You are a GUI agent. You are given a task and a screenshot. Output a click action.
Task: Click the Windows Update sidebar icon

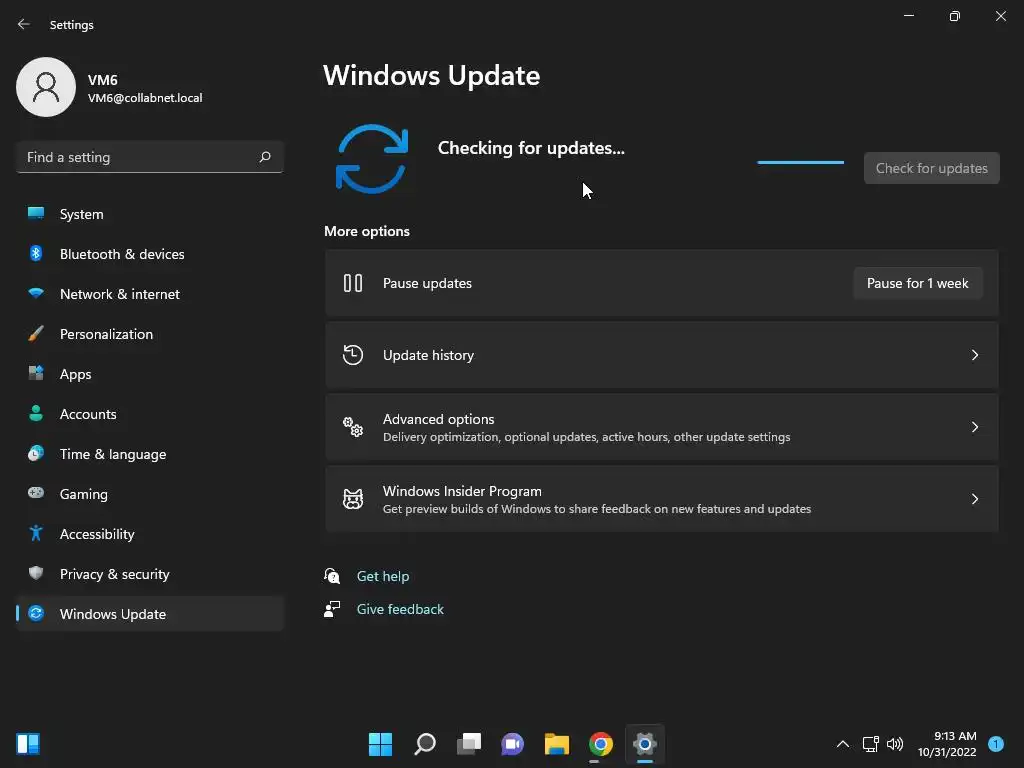click(36, 613)
